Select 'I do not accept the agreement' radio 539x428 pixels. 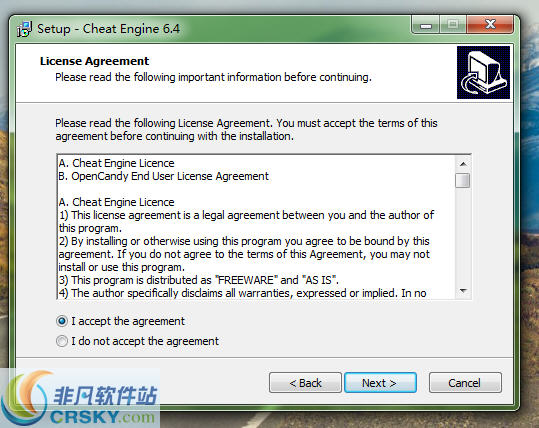62,341
